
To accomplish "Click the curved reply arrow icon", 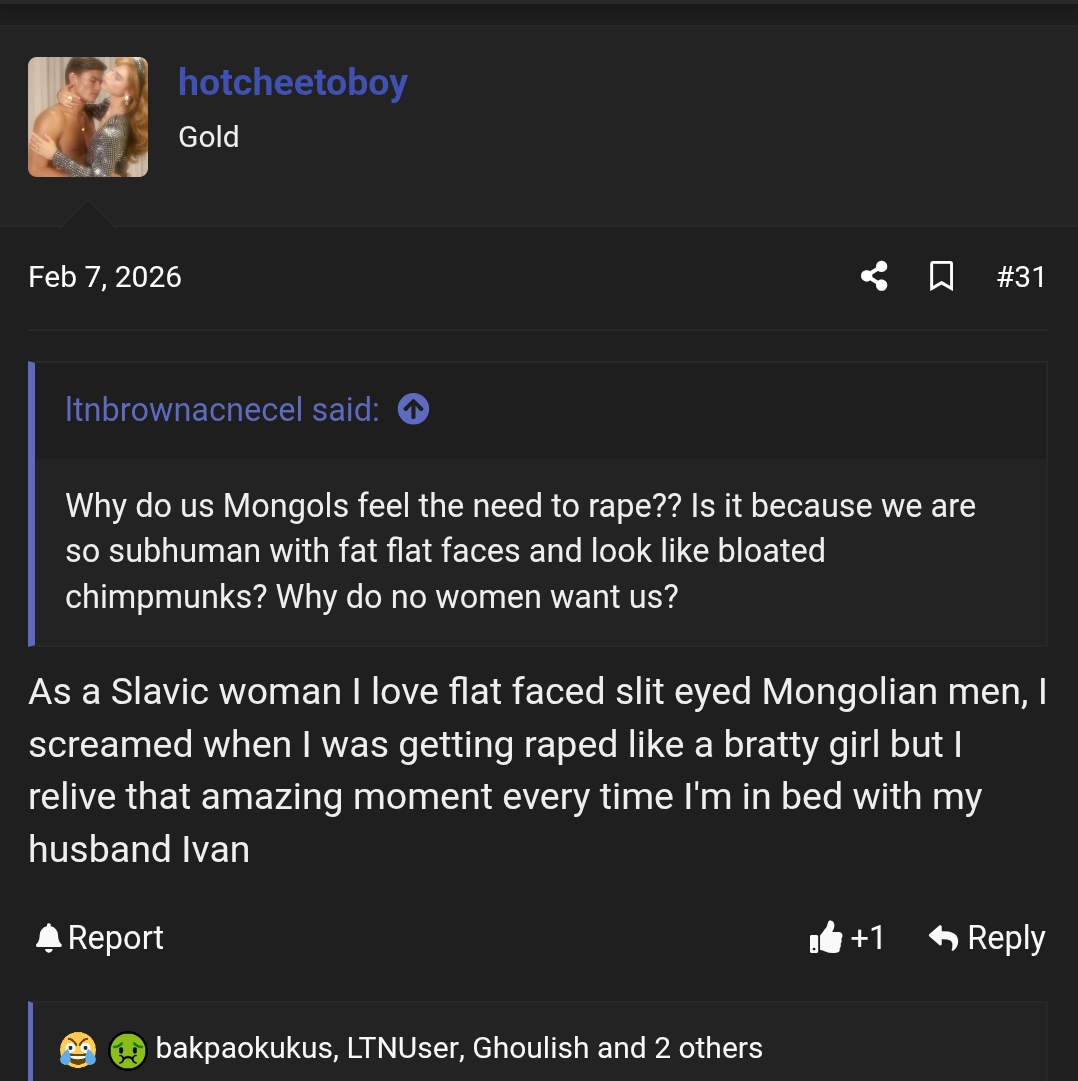I will [943, 938].
